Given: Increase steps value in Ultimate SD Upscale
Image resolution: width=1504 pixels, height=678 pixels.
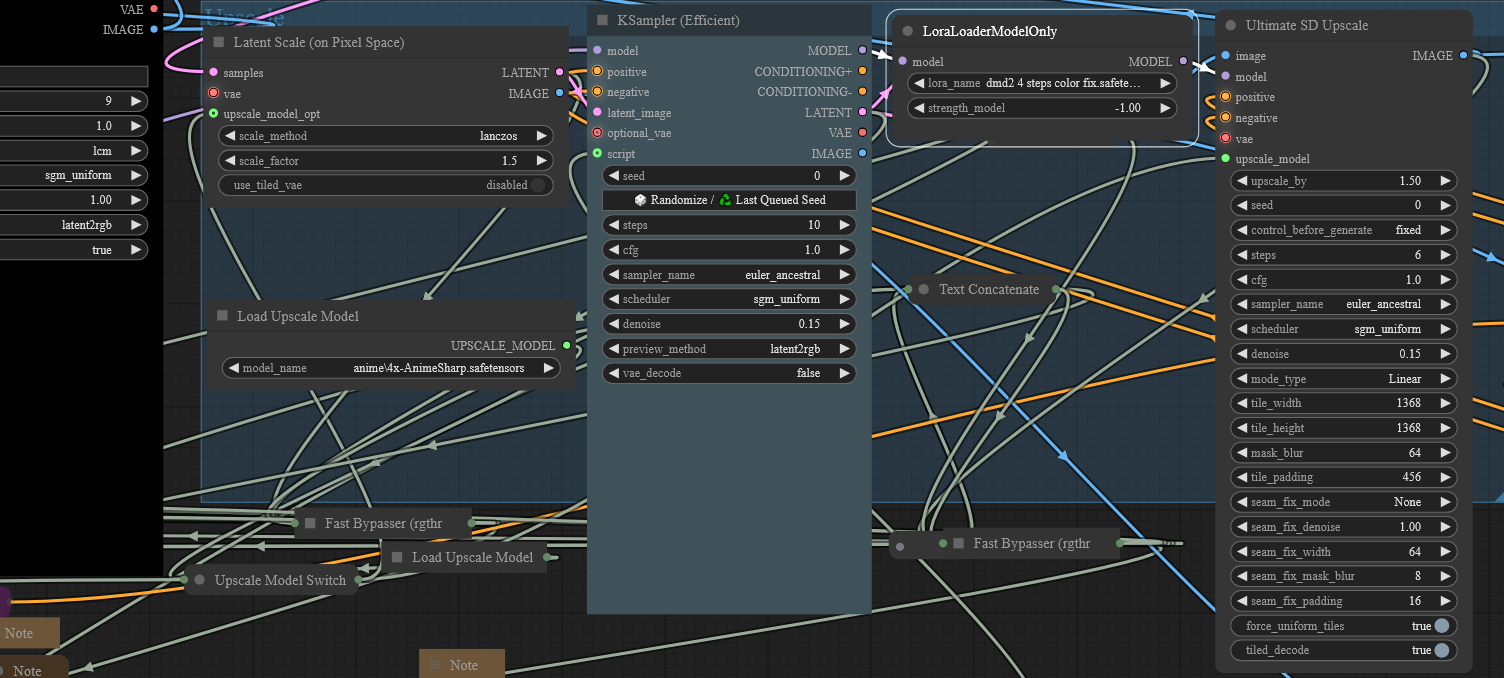Looking at the screenshot, I should tap(1445, 255).
